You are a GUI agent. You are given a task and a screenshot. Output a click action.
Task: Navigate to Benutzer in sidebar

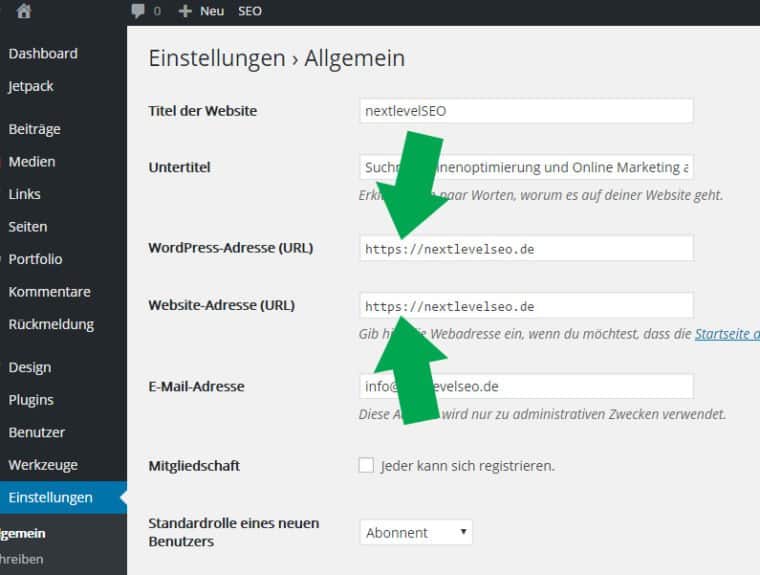tap(36, 432)
